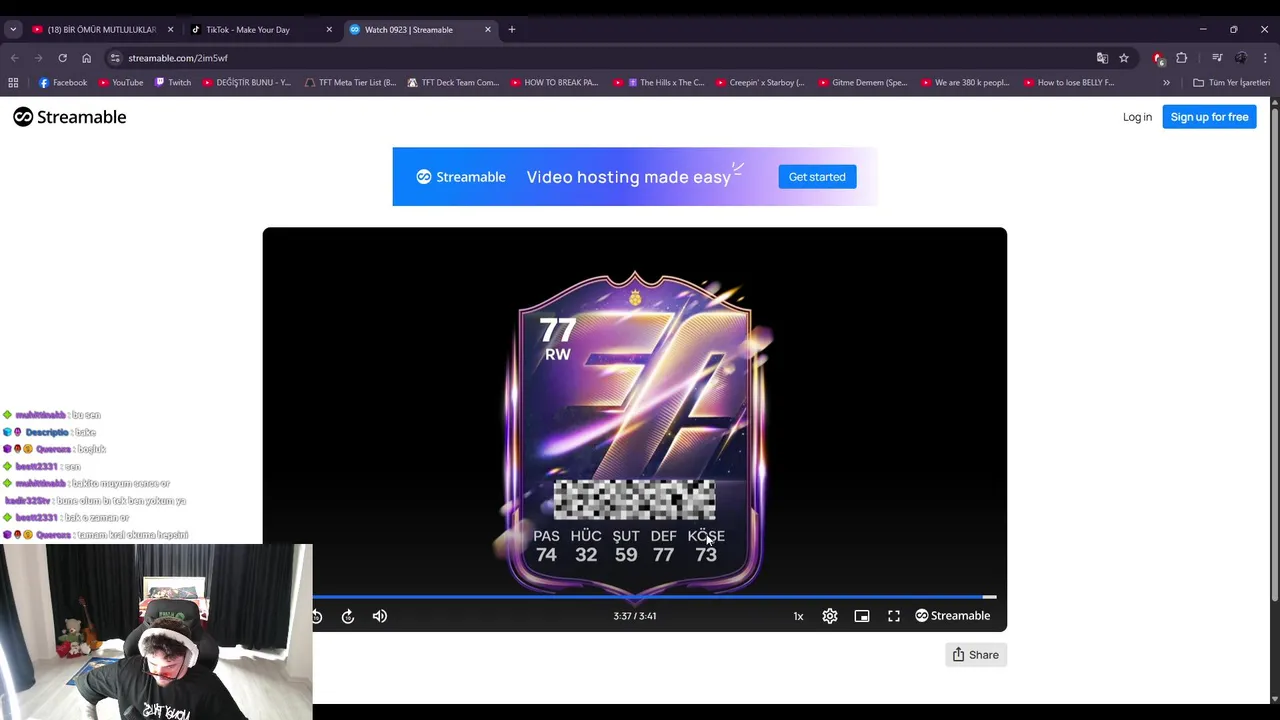1280x720 pixels.
Task: Open the Creepin' x Starboy bookmark
Action: tap(760, 83)
